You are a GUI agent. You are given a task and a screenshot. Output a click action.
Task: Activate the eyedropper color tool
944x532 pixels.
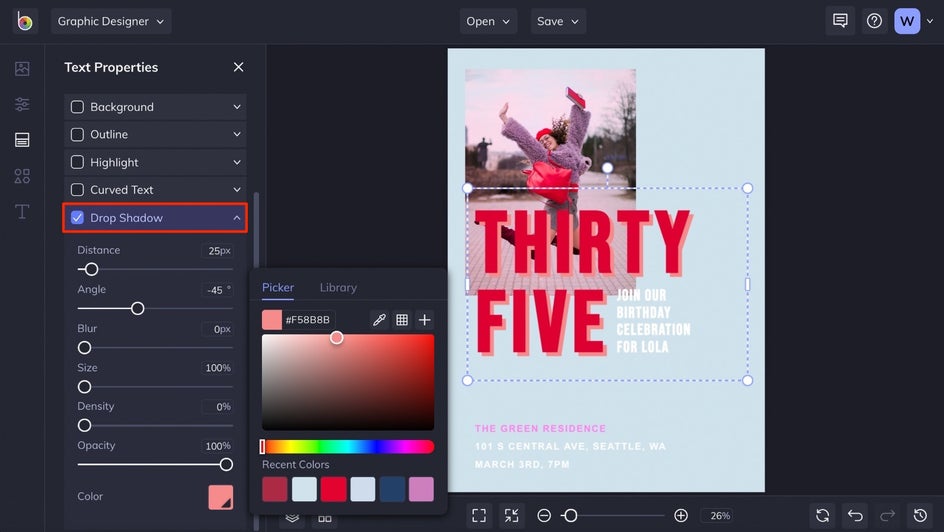click(x=379, y=320)
